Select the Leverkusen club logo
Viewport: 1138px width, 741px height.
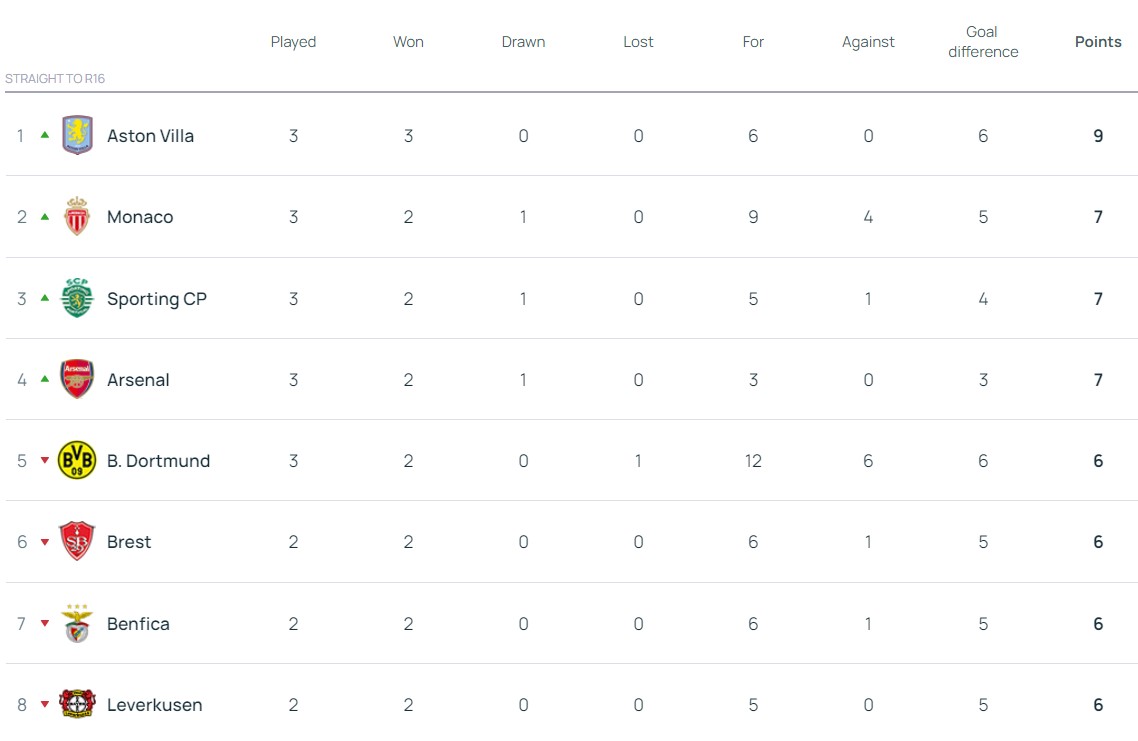[77, 704]
